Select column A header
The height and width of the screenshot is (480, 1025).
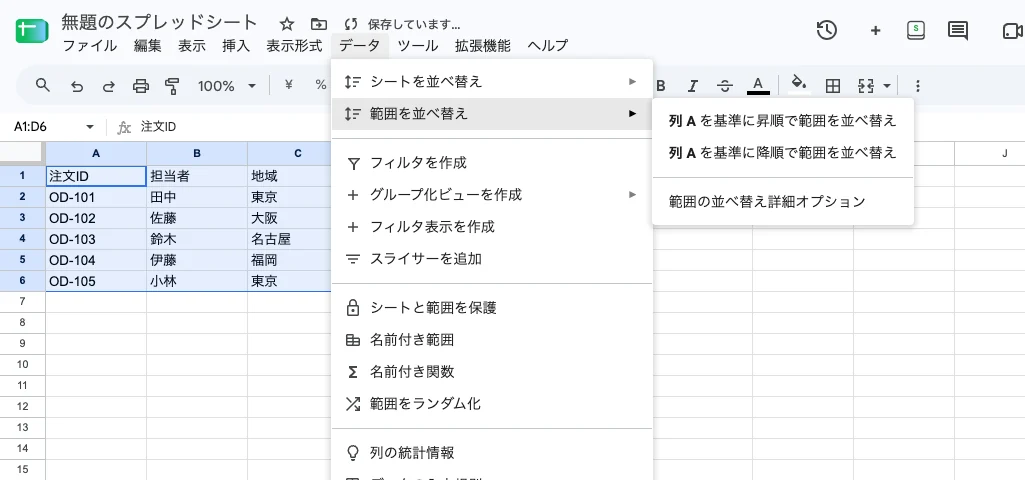(x=96, y=153)
